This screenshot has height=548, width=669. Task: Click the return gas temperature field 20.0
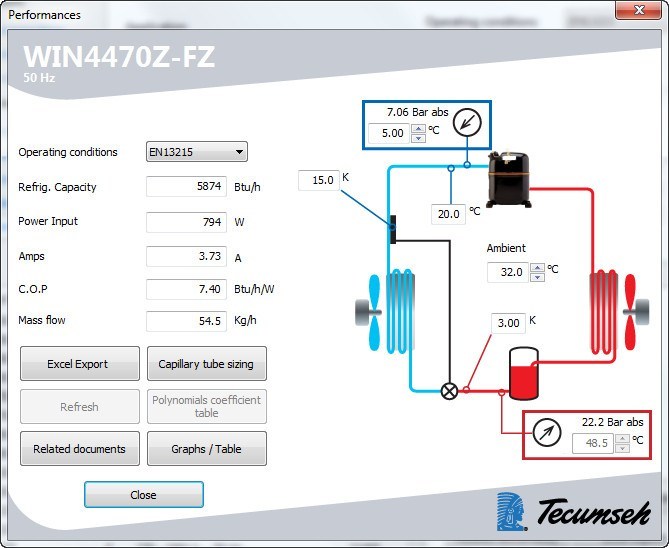point(448,214)
